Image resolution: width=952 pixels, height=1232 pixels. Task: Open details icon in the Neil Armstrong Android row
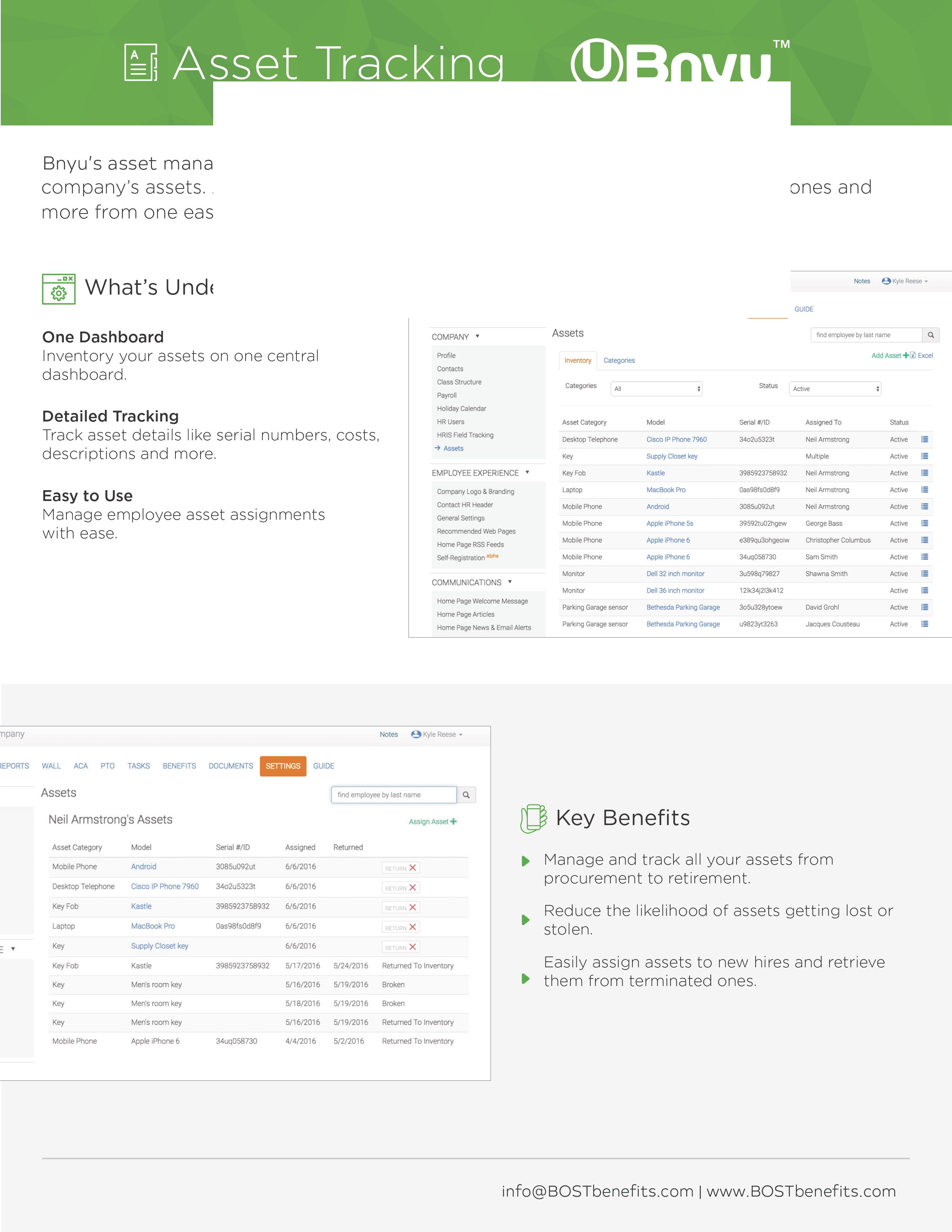924,507
